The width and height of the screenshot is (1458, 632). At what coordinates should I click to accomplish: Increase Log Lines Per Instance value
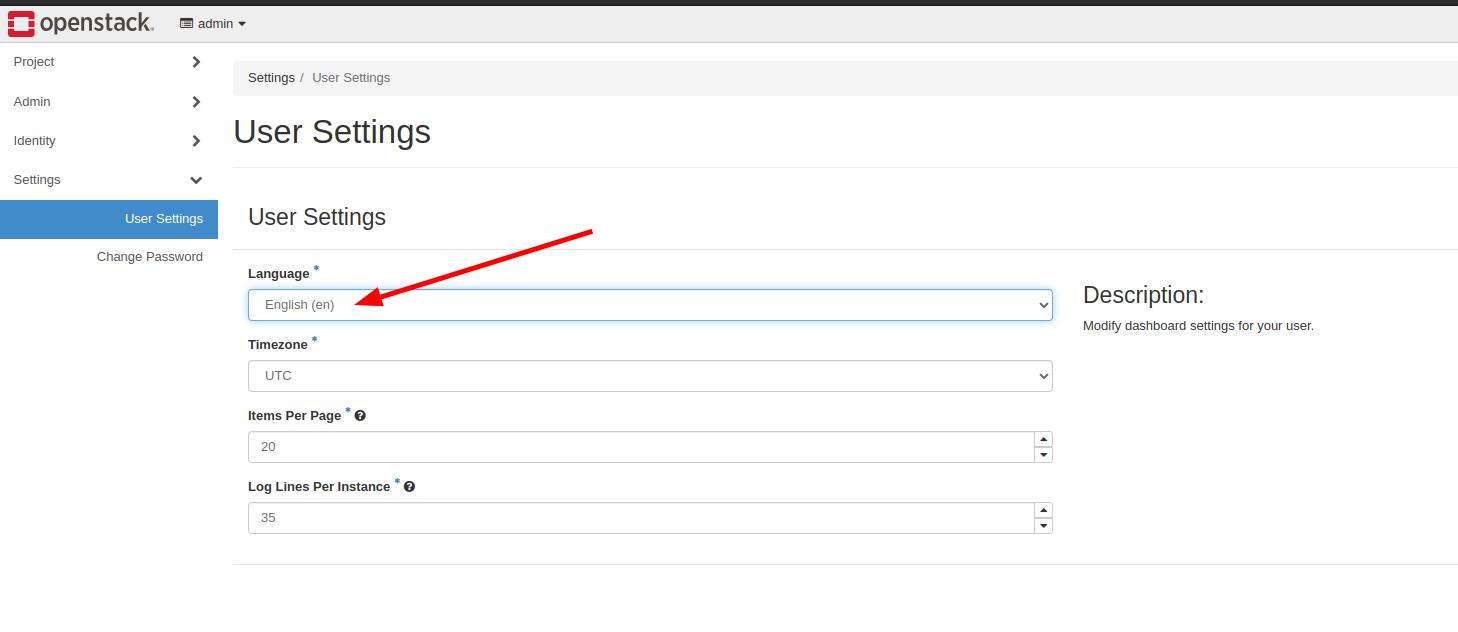click(1044, 511)
